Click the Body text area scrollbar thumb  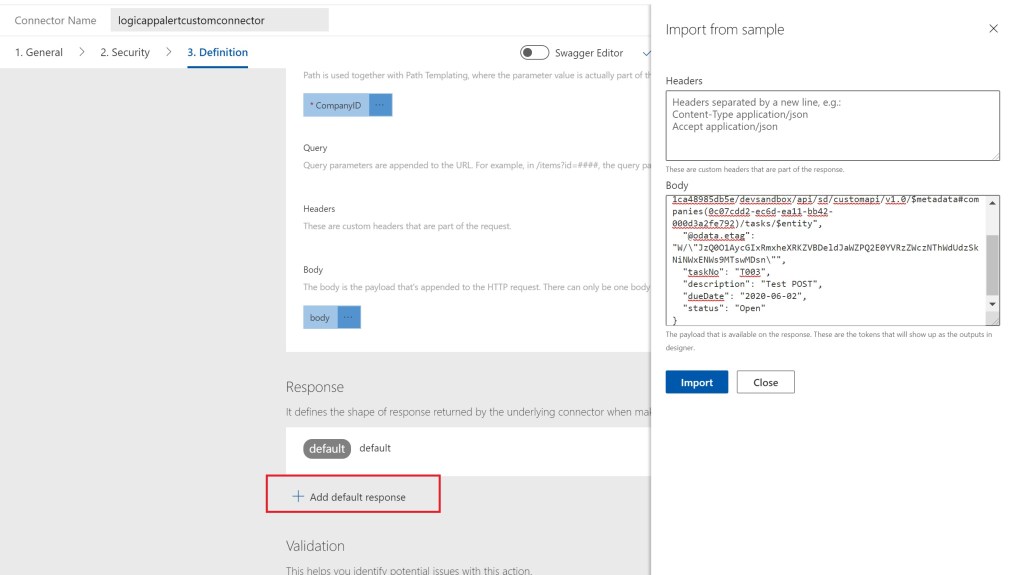click(x=992, y=263)
